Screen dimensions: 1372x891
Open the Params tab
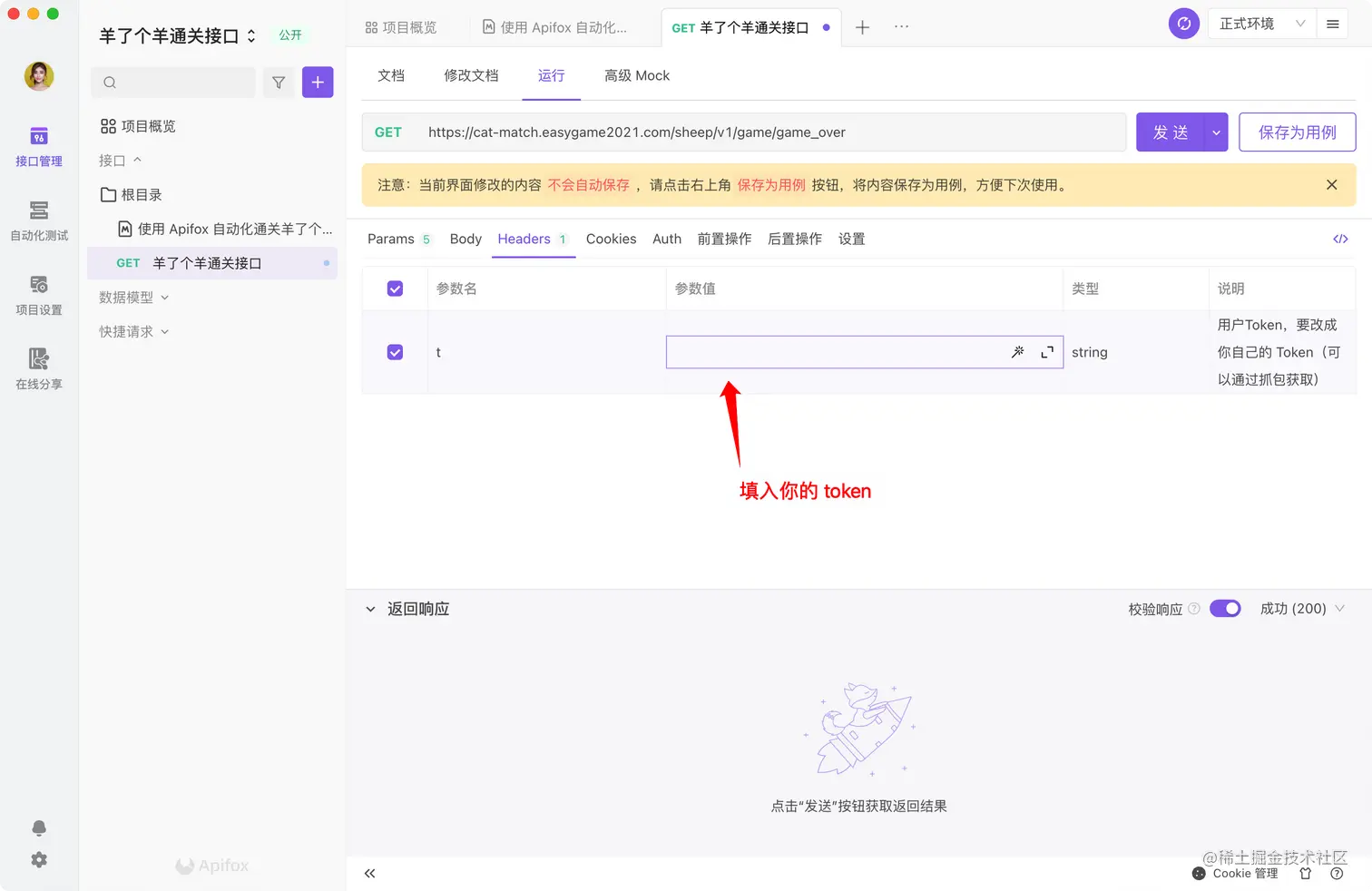[398, 240]
